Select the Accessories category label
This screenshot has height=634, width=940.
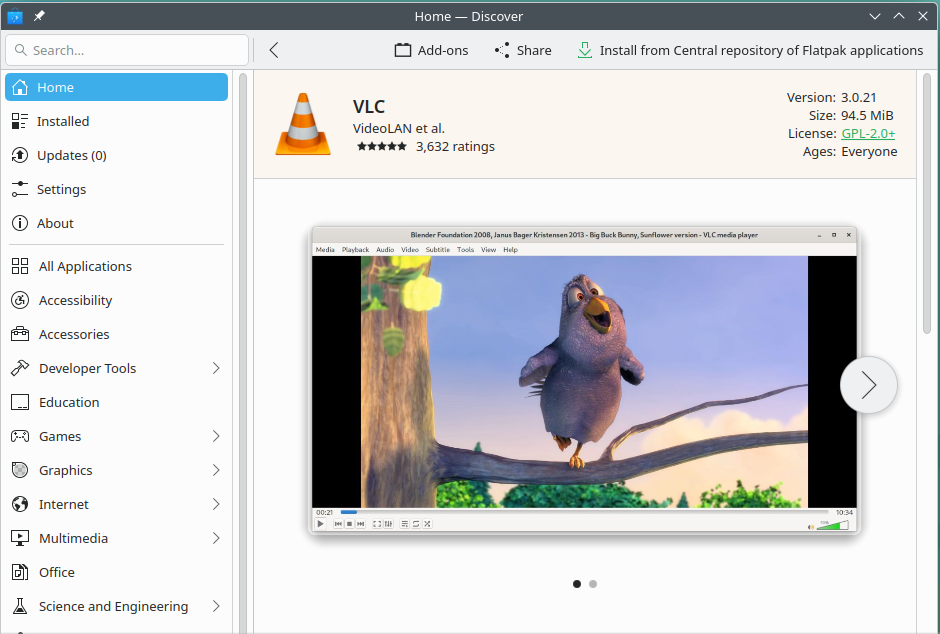(74, 334)
